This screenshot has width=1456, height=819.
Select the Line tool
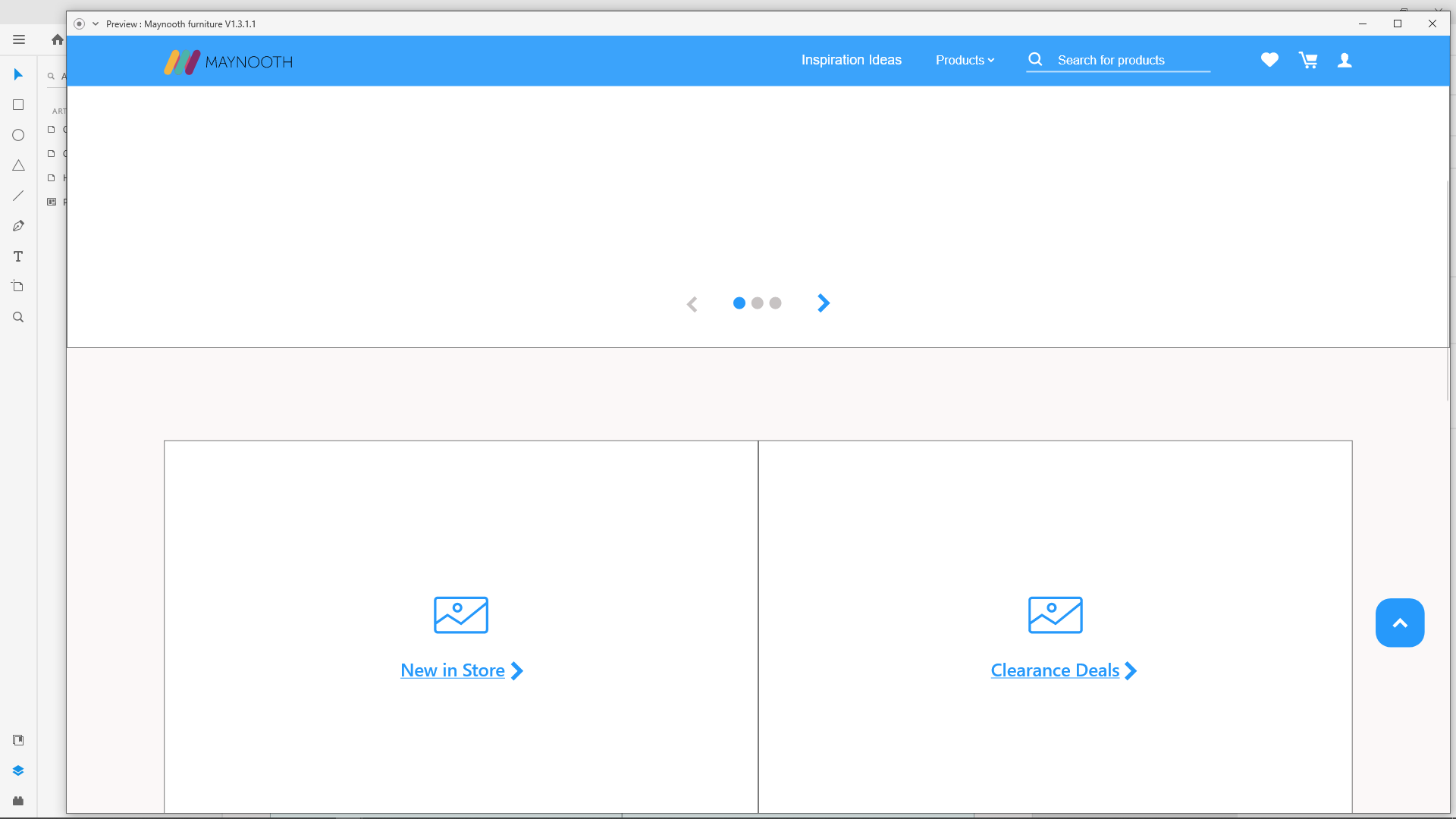pyautogui.click(x=18, y=196)
